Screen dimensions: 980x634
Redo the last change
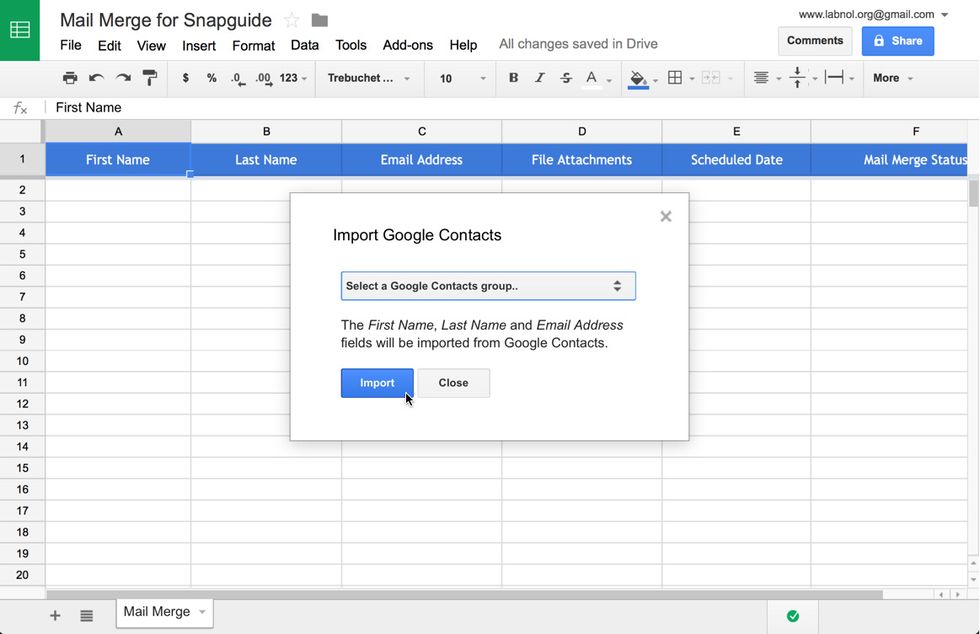tap(122, 78)
